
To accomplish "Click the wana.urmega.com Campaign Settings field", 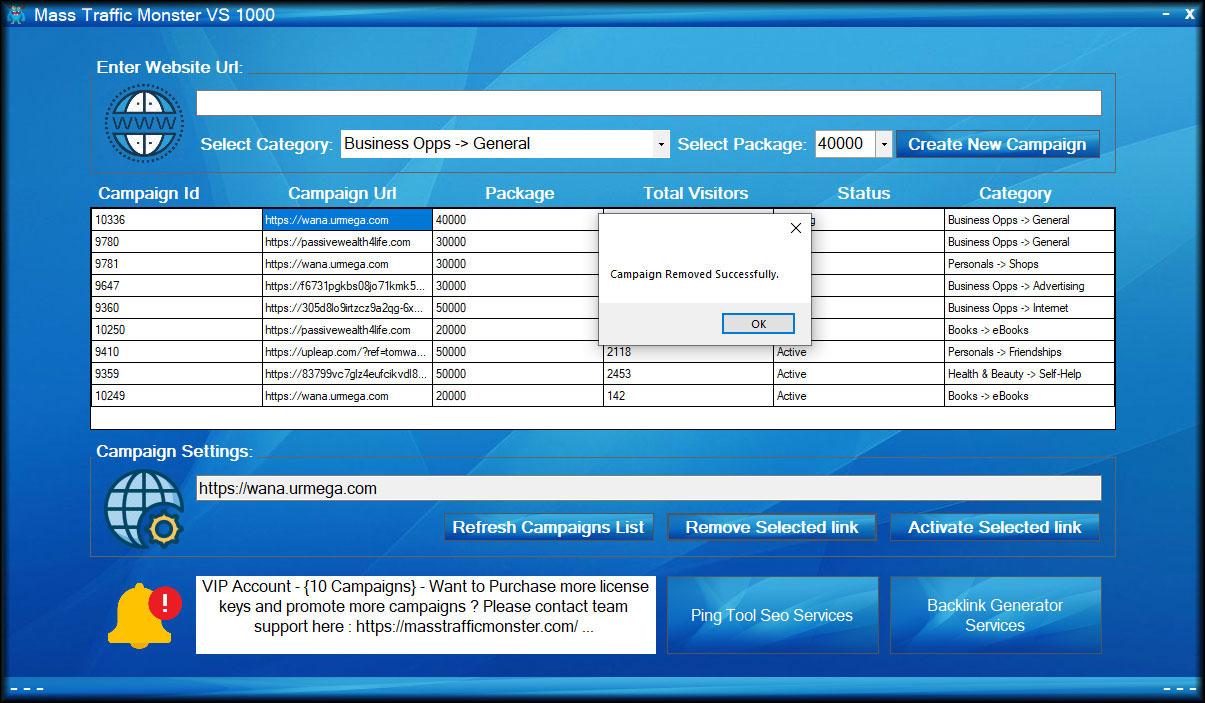I will 648,488.
